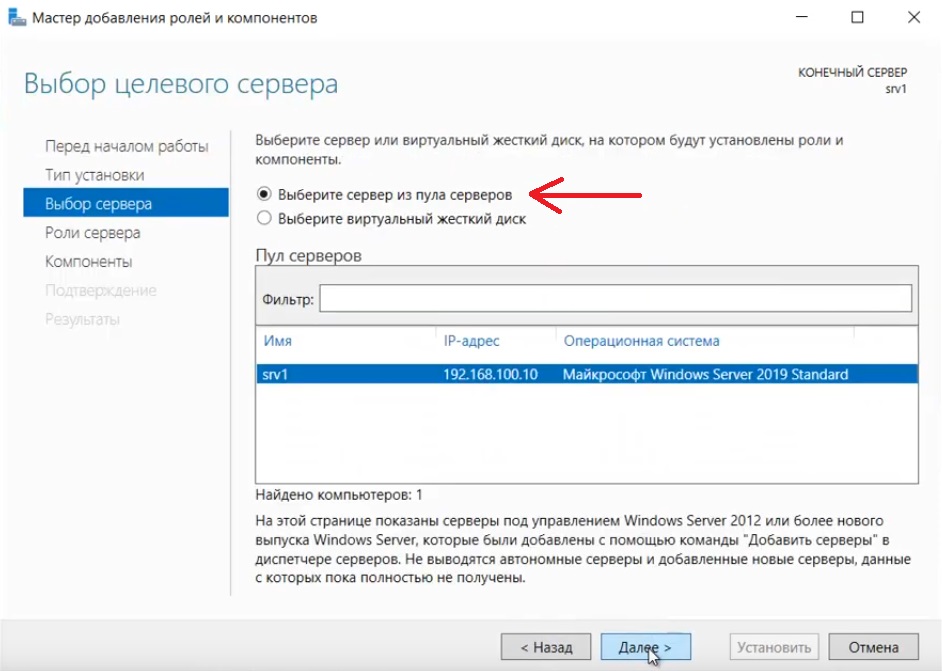Screen dimensions: 942x671
Task: Go to the 'Перед началом работы' step
Action: tap(126, 147)
